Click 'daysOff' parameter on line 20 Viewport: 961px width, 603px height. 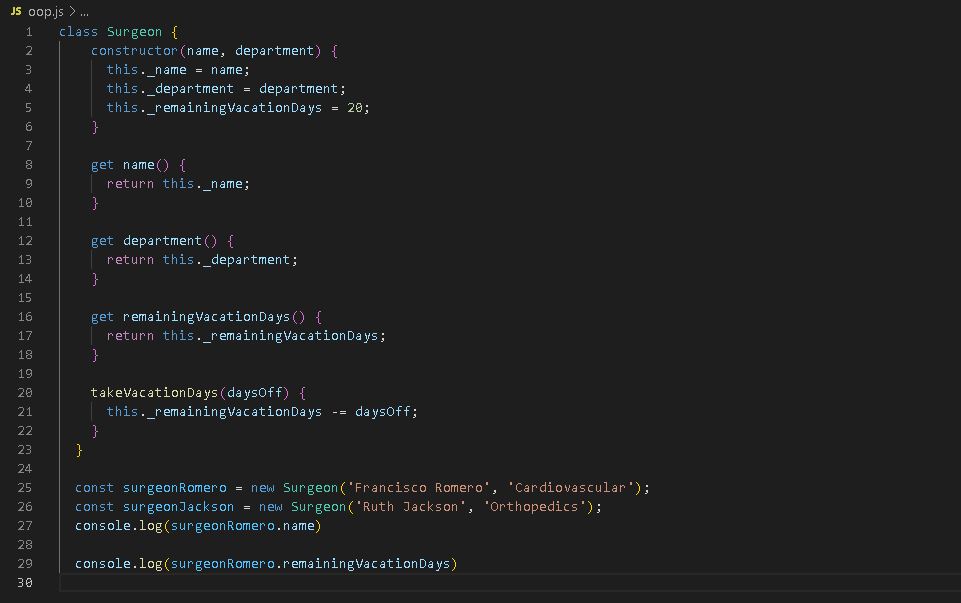[255, 393]
